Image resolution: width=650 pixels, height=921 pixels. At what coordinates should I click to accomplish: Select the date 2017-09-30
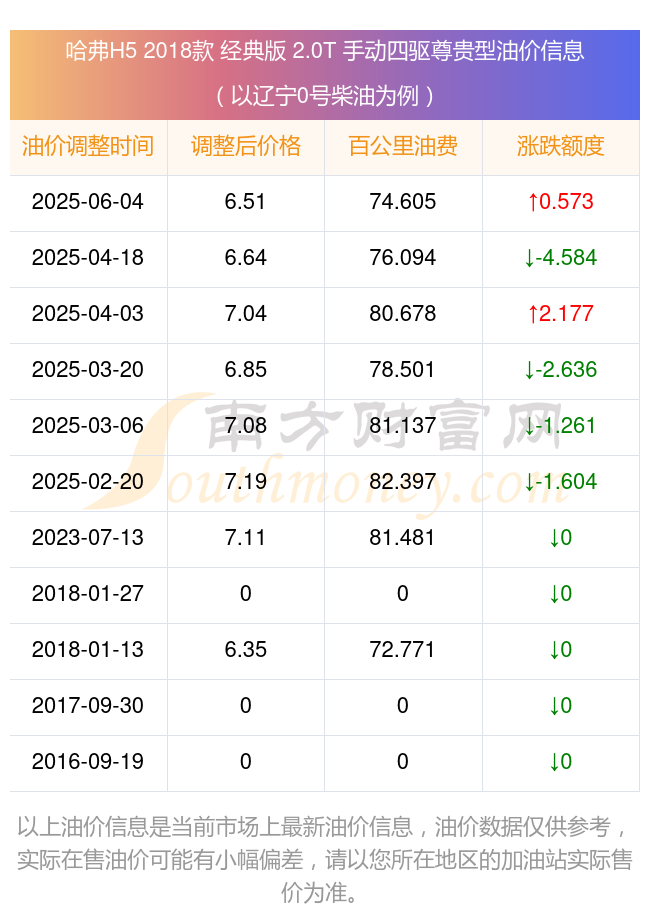[87, 706]
